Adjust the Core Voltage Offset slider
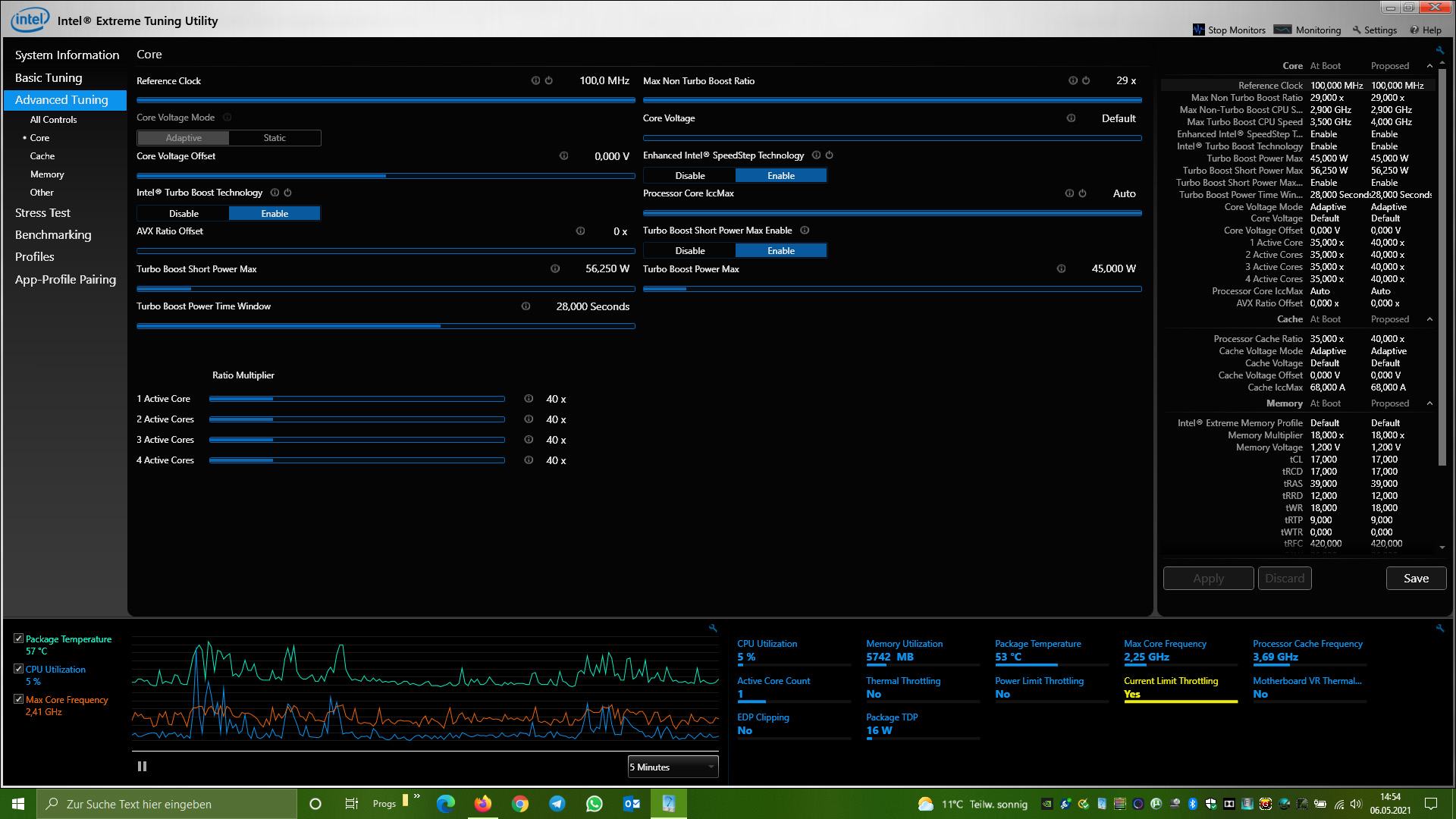The height and width of the screenshot is (819, 1456). pyautogui.click(x=386, y=176)
